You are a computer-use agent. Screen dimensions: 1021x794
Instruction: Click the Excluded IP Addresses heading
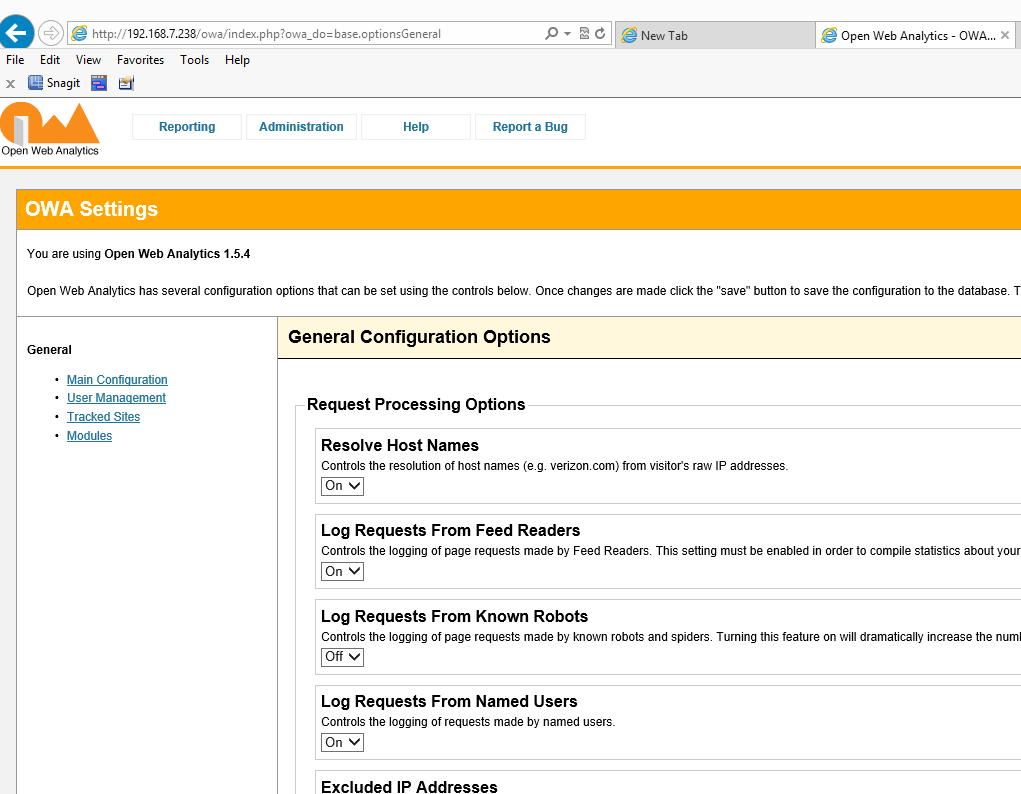point(409,786)
